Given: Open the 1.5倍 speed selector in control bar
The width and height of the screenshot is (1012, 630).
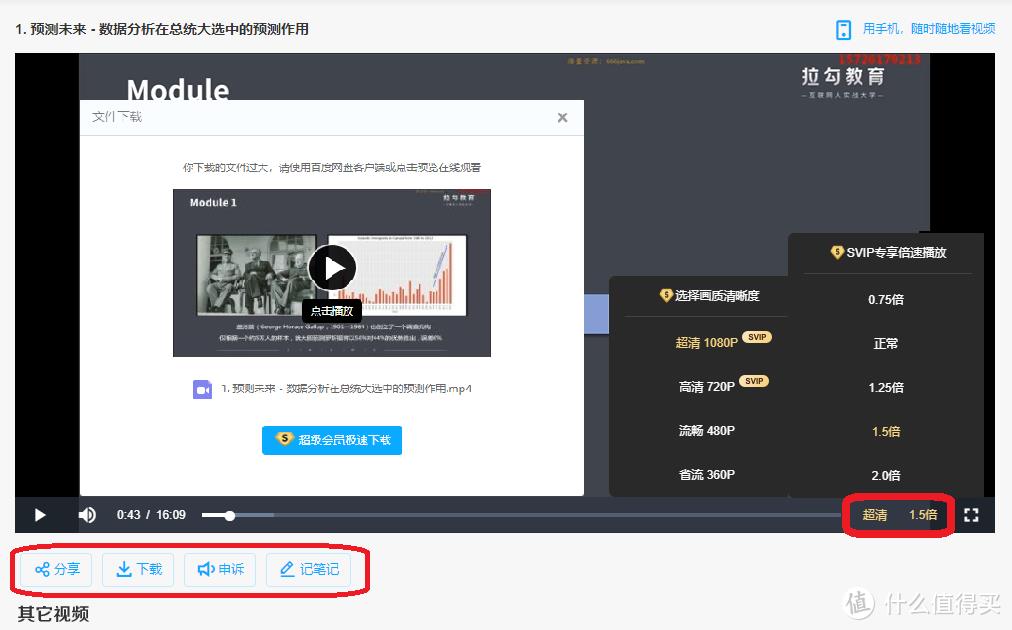Looking at the screenshot, I should 923,515.
